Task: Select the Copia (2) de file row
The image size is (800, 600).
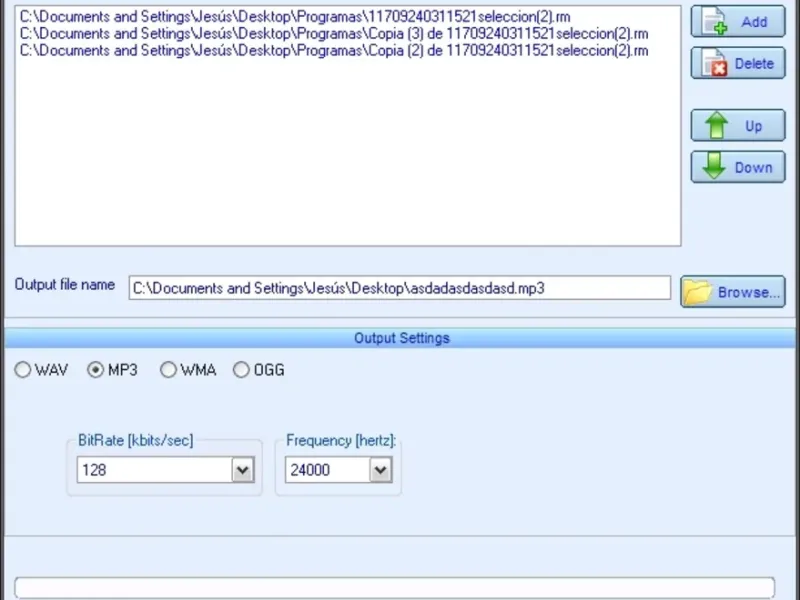Action: (x=334, y=51)
